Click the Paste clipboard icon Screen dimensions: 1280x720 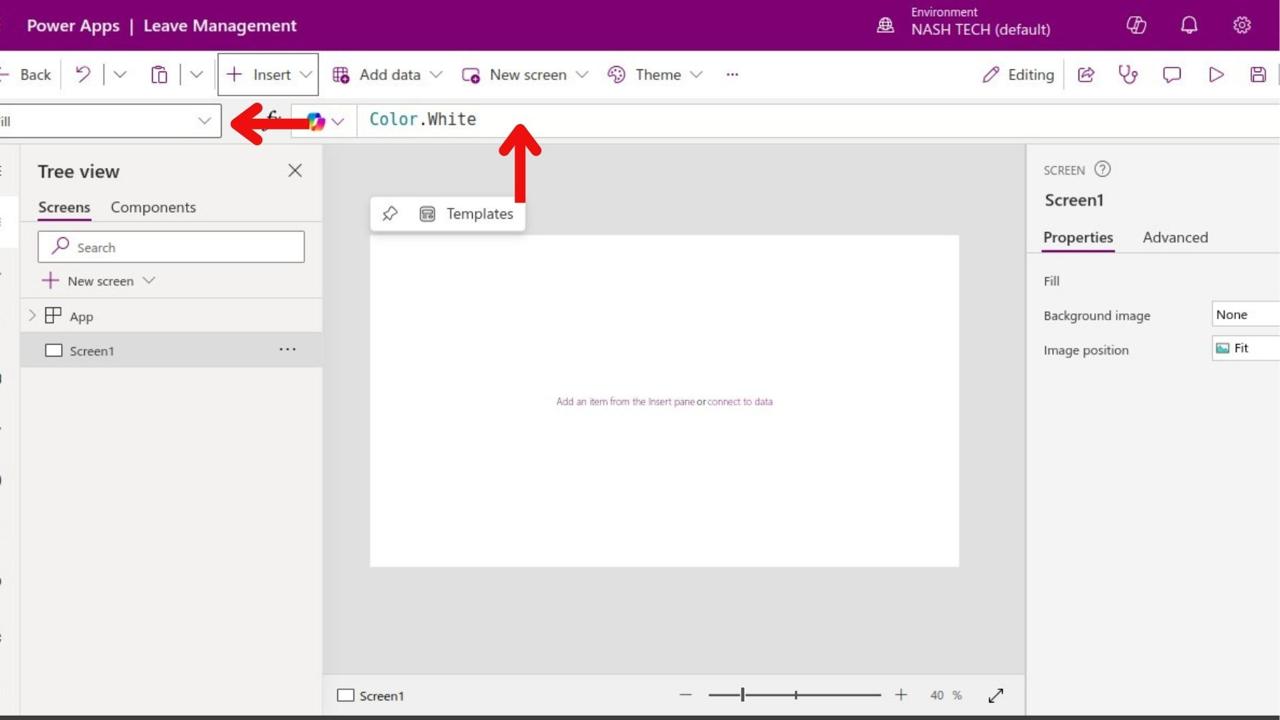pos(159,75)
